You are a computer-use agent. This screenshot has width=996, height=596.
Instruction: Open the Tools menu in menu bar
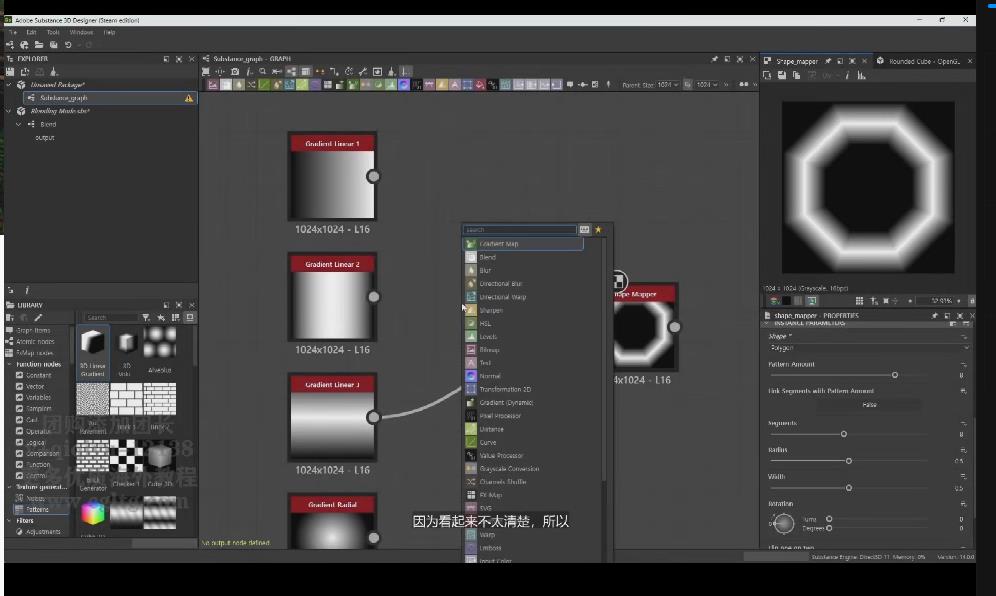53,32
